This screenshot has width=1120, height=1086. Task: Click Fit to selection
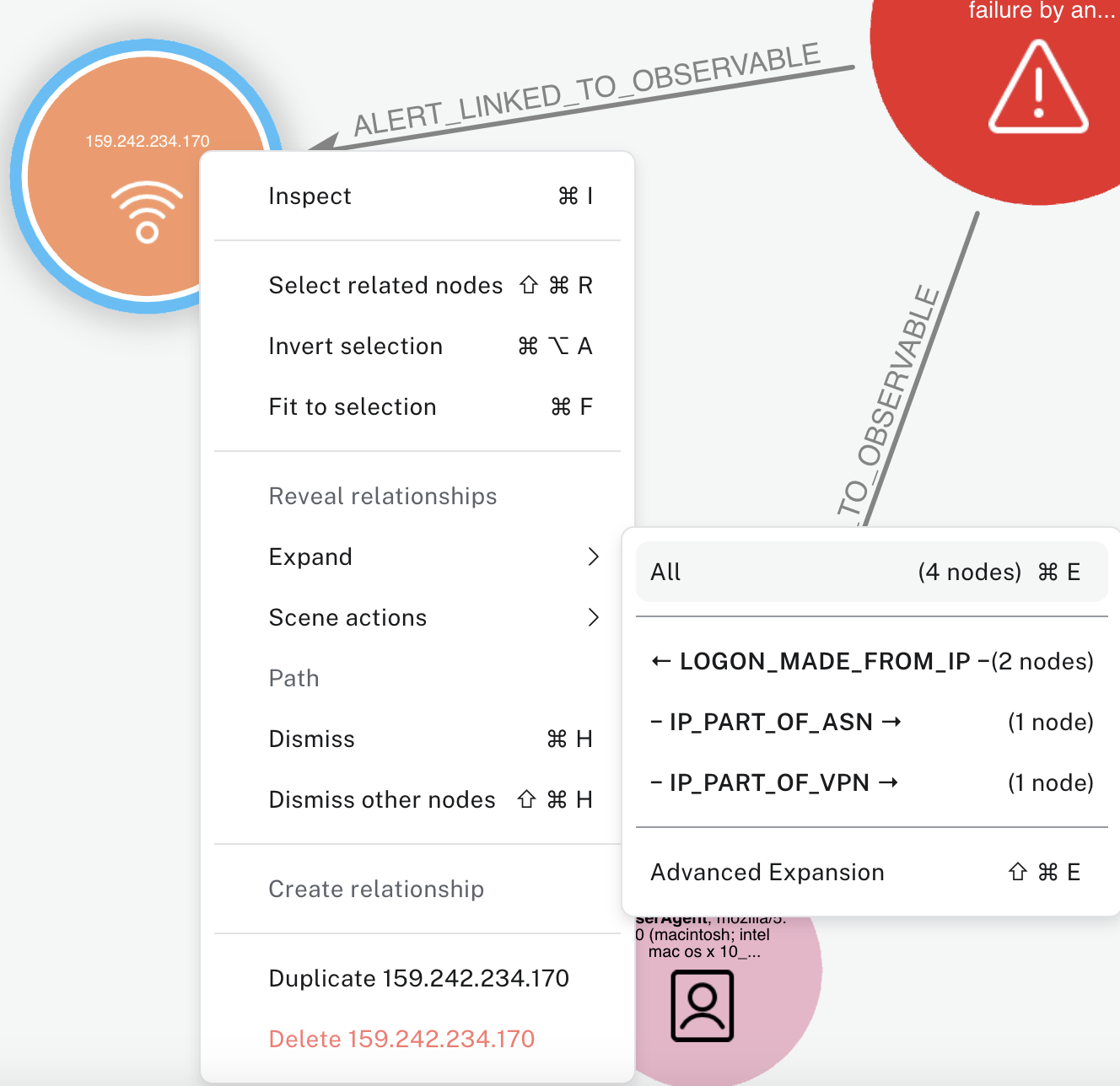click(x=353, y=406)
